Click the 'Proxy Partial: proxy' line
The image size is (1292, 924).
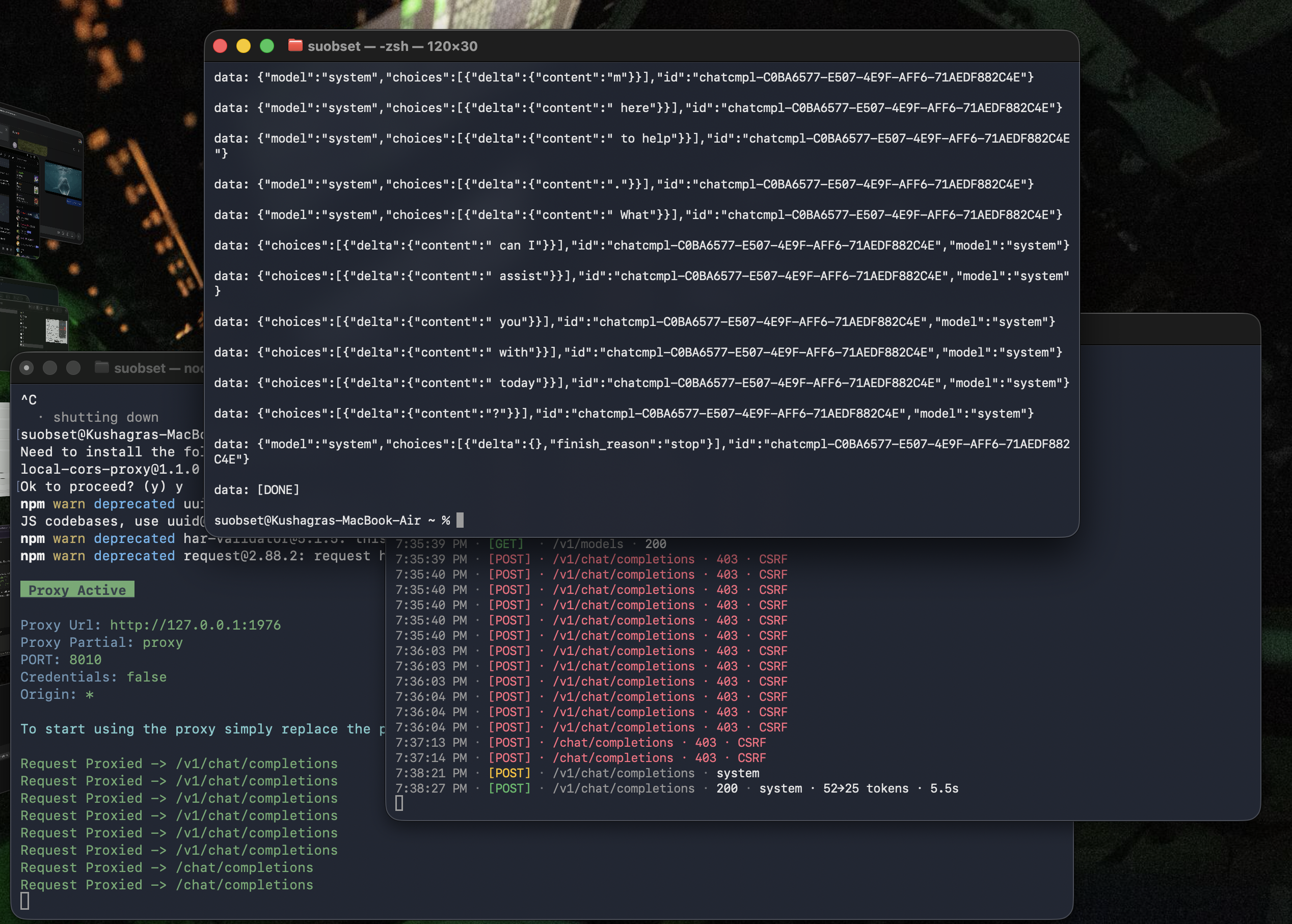click(102, 642)
